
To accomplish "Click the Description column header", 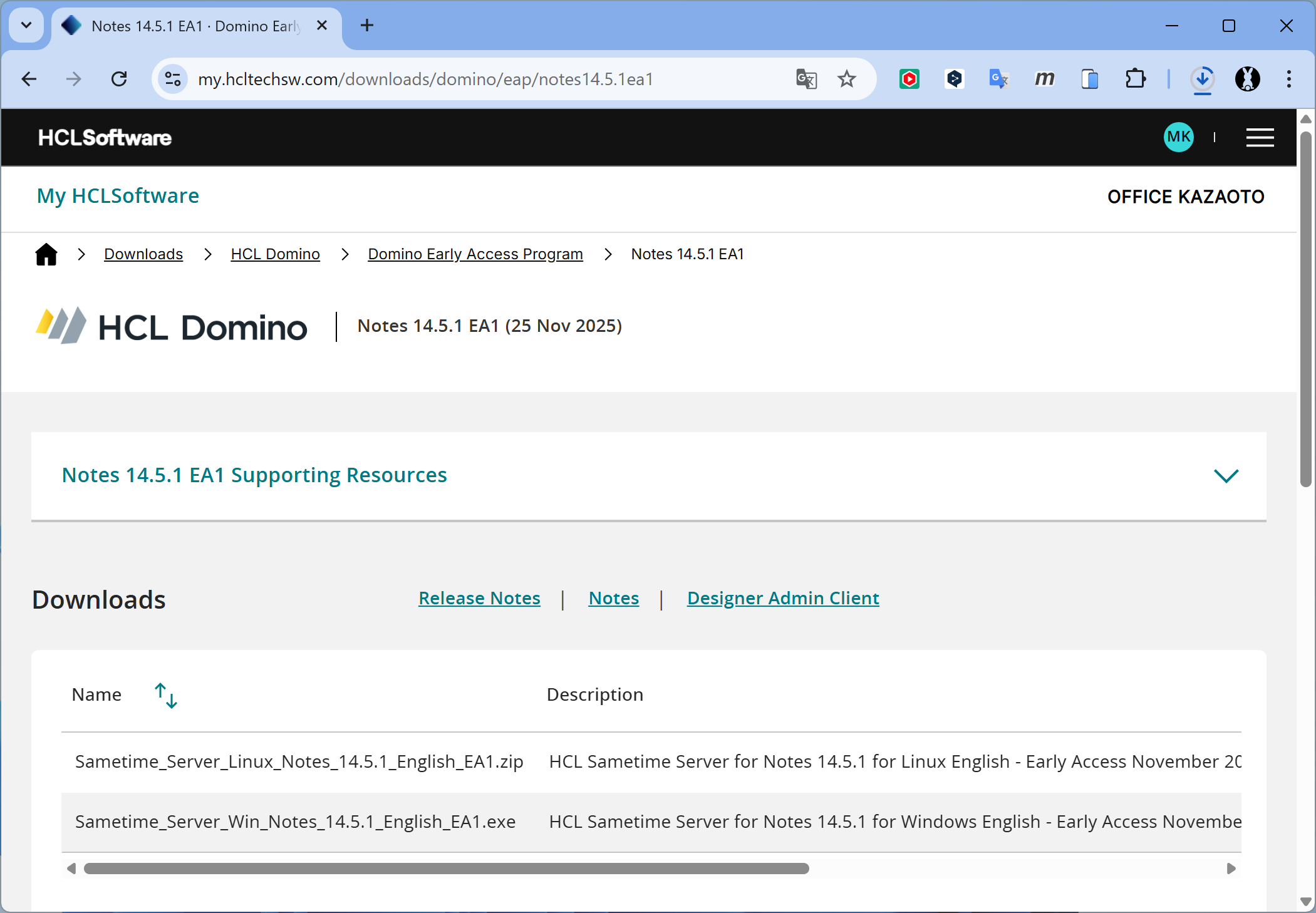I will tap(595, 694).
